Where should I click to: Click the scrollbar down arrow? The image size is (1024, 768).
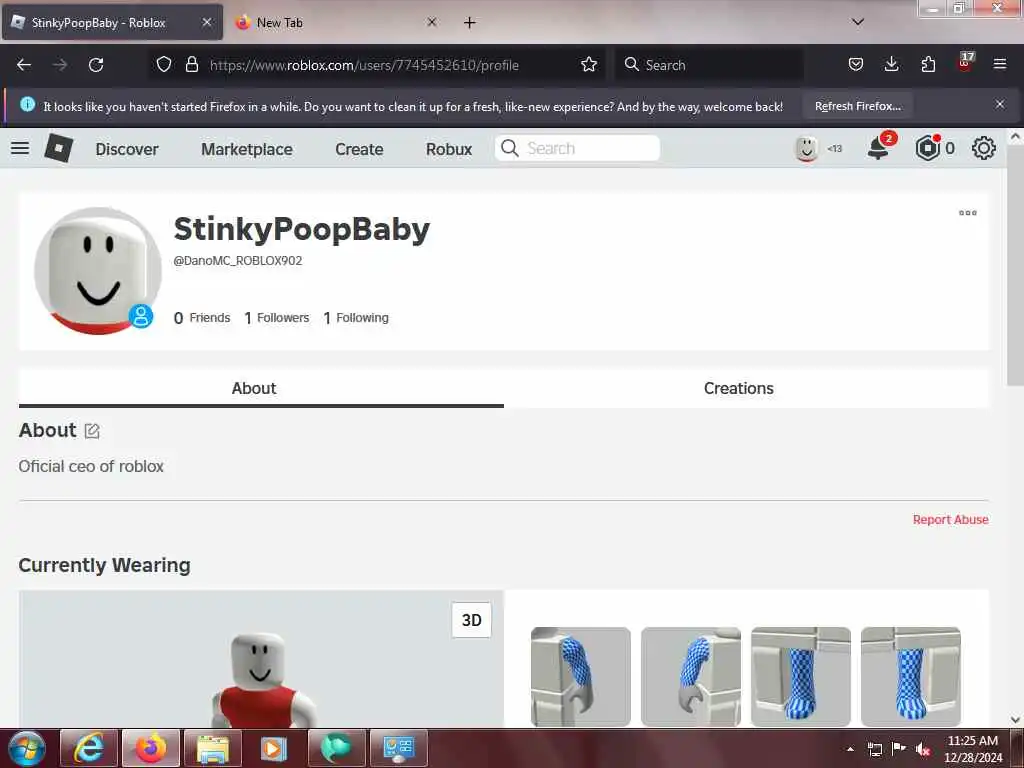point(1015,720)
